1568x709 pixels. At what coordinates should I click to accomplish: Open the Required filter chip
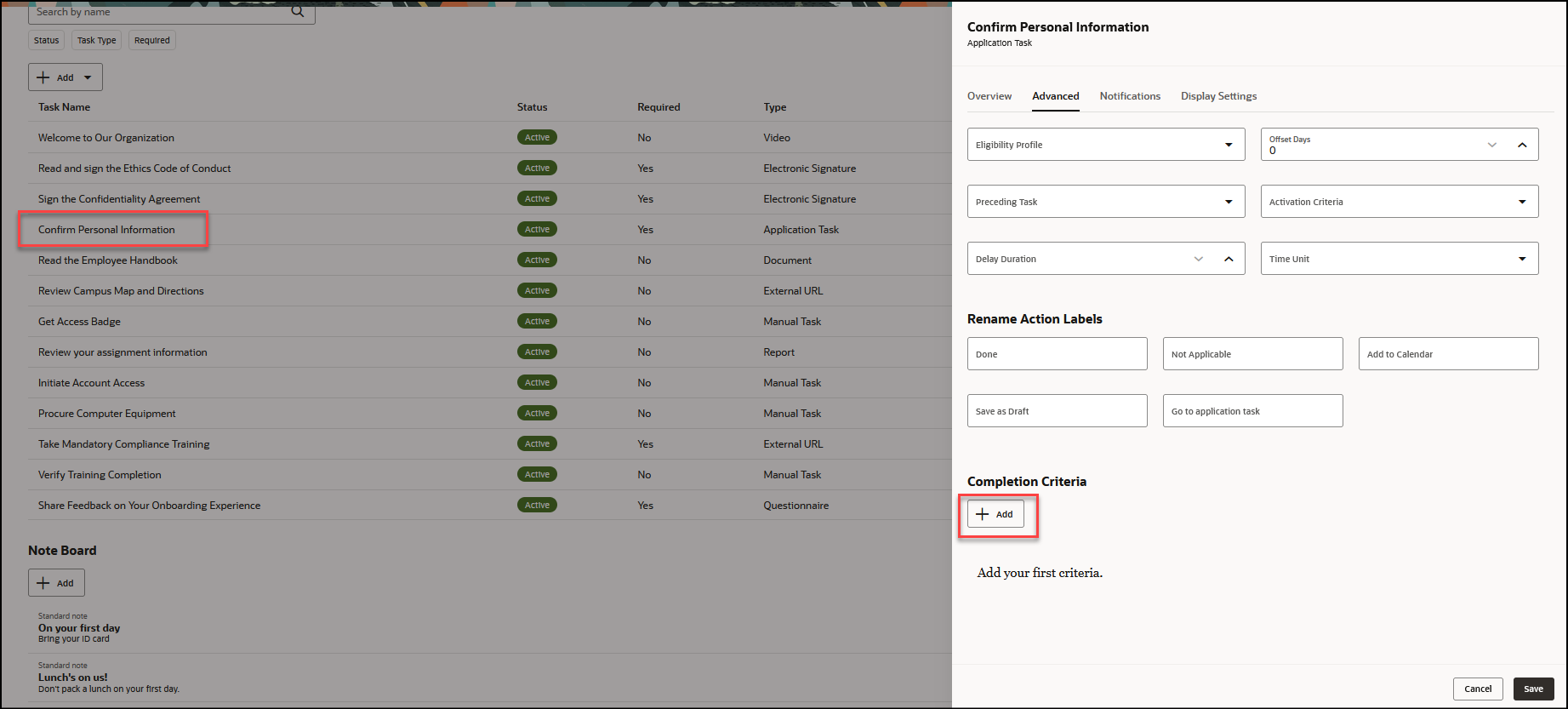152,40
